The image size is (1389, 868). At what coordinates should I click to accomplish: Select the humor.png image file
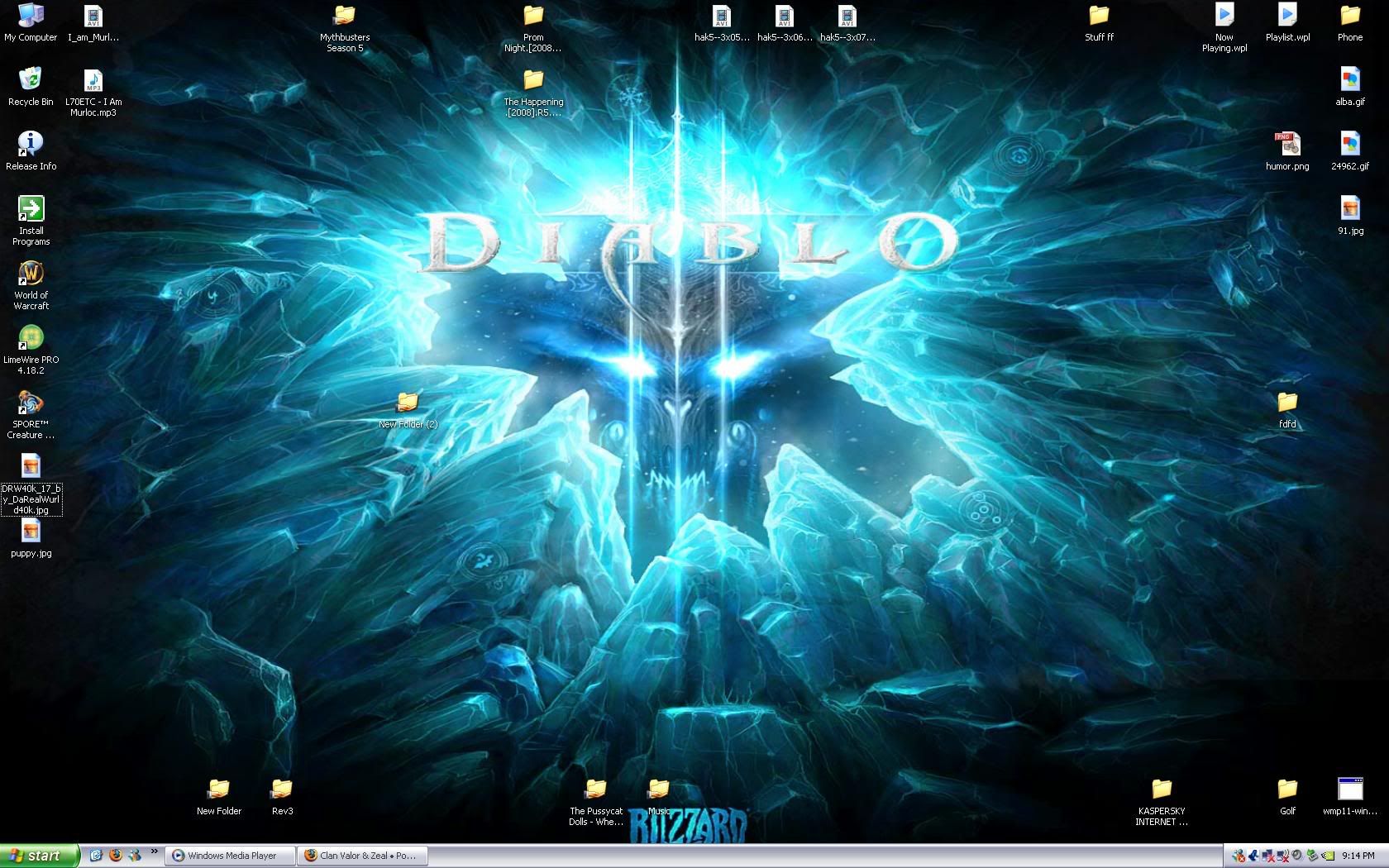(x=1287, y=151)
